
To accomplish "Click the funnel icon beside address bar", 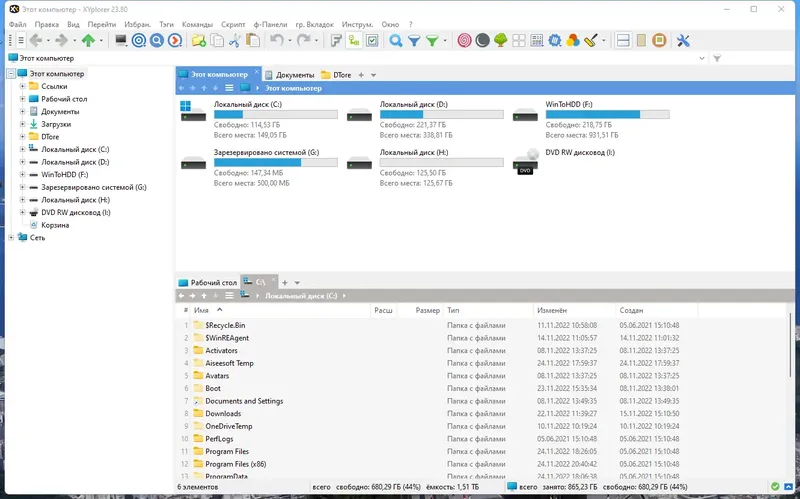I will click(717, 58).
